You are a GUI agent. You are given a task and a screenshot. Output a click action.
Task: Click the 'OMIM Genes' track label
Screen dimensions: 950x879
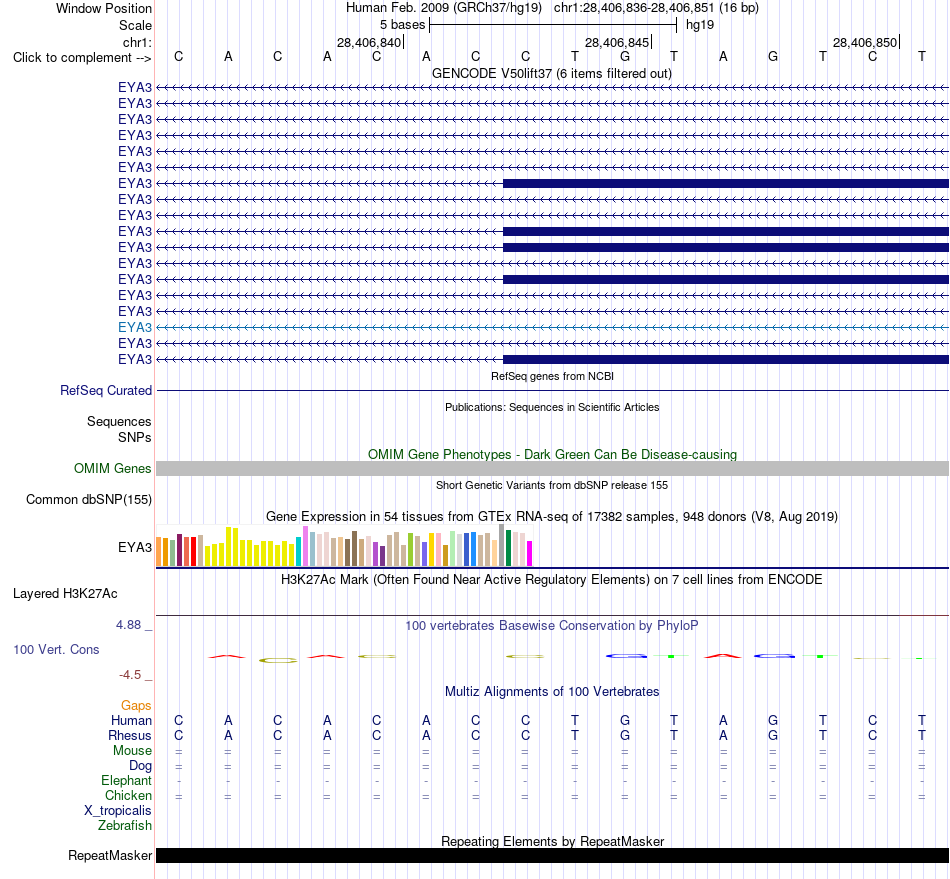[x=113, y=468]
